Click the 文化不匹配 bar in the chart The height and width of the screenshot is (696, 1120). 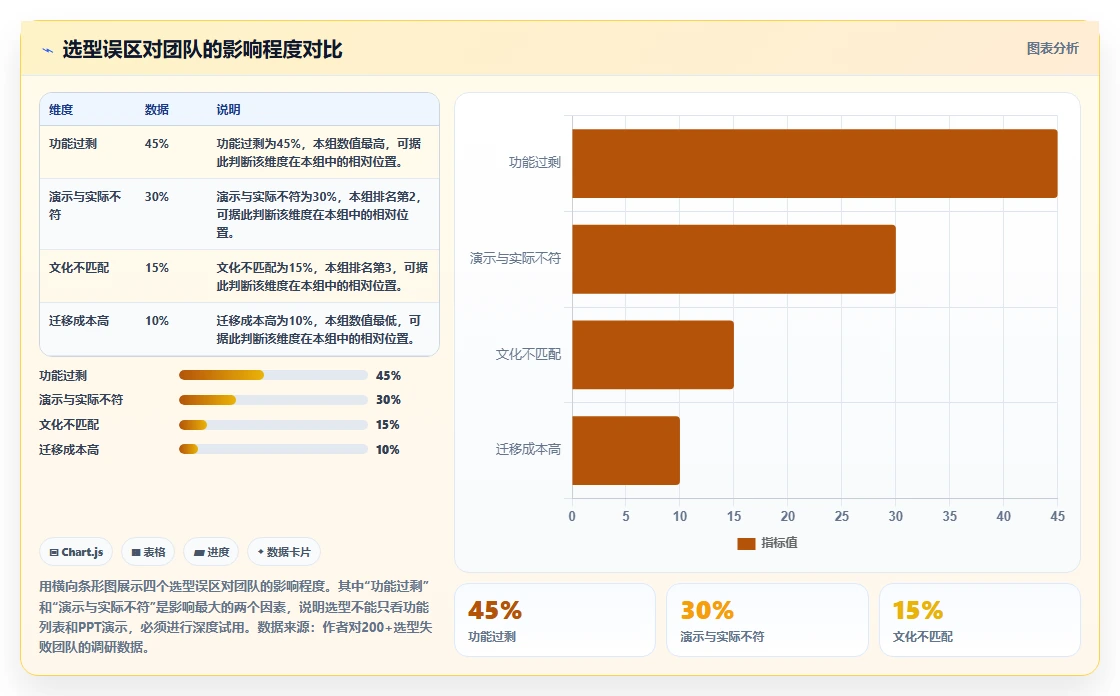click(653, 354)
